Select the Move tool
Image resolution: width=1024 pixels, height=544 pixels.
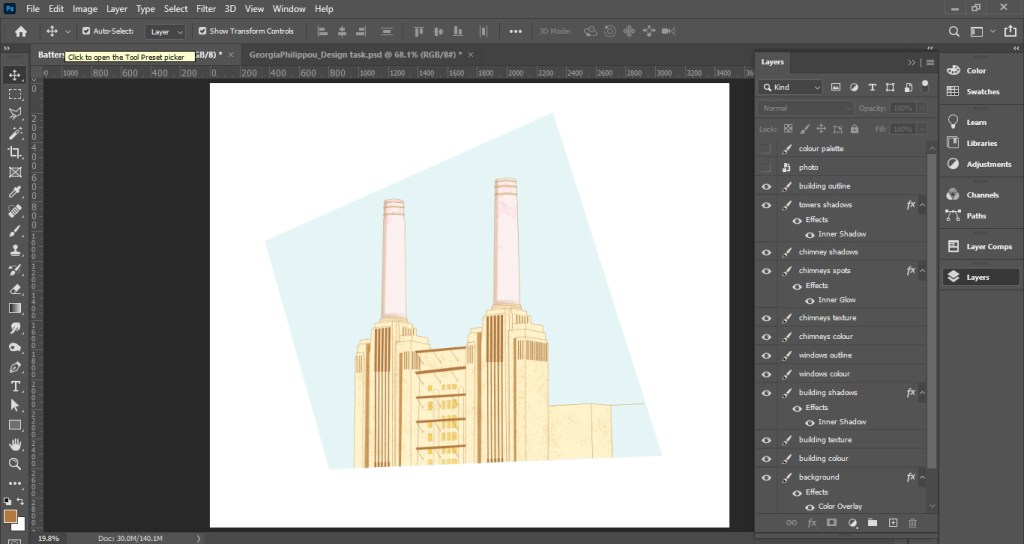coord(15,75)
